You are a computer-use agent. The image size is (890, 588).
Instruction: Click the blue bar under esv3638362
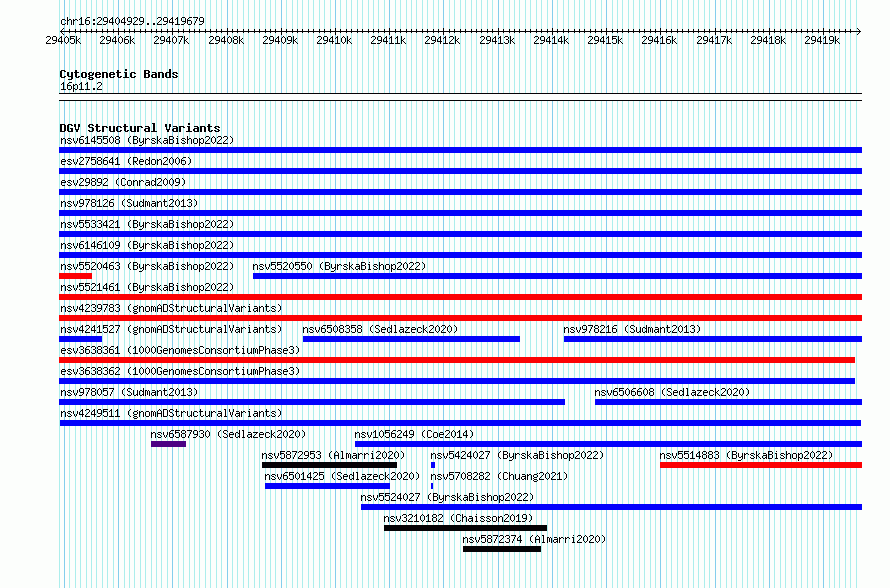[x=457, y=381]
